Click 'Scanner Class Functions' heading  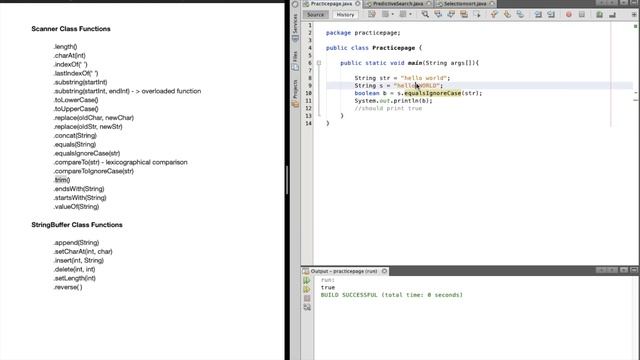point(71,29)
